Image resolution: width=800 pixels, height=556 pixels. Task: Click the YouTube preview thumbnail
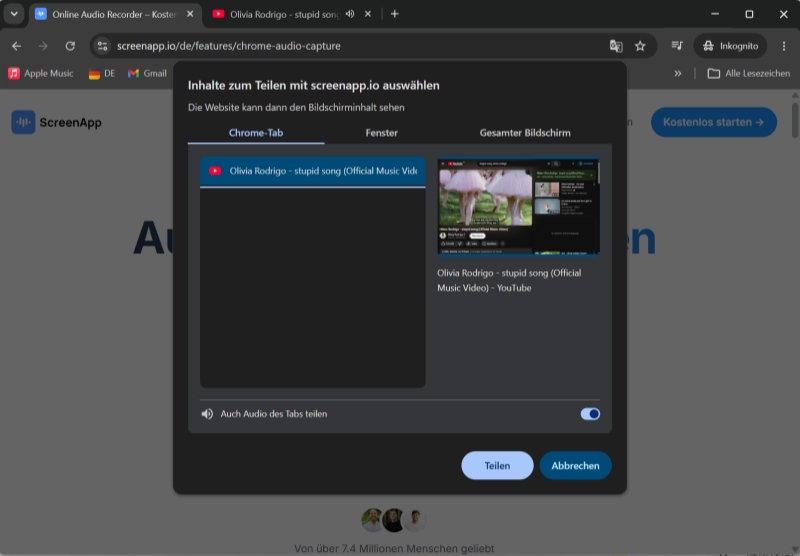pos(518,207)
